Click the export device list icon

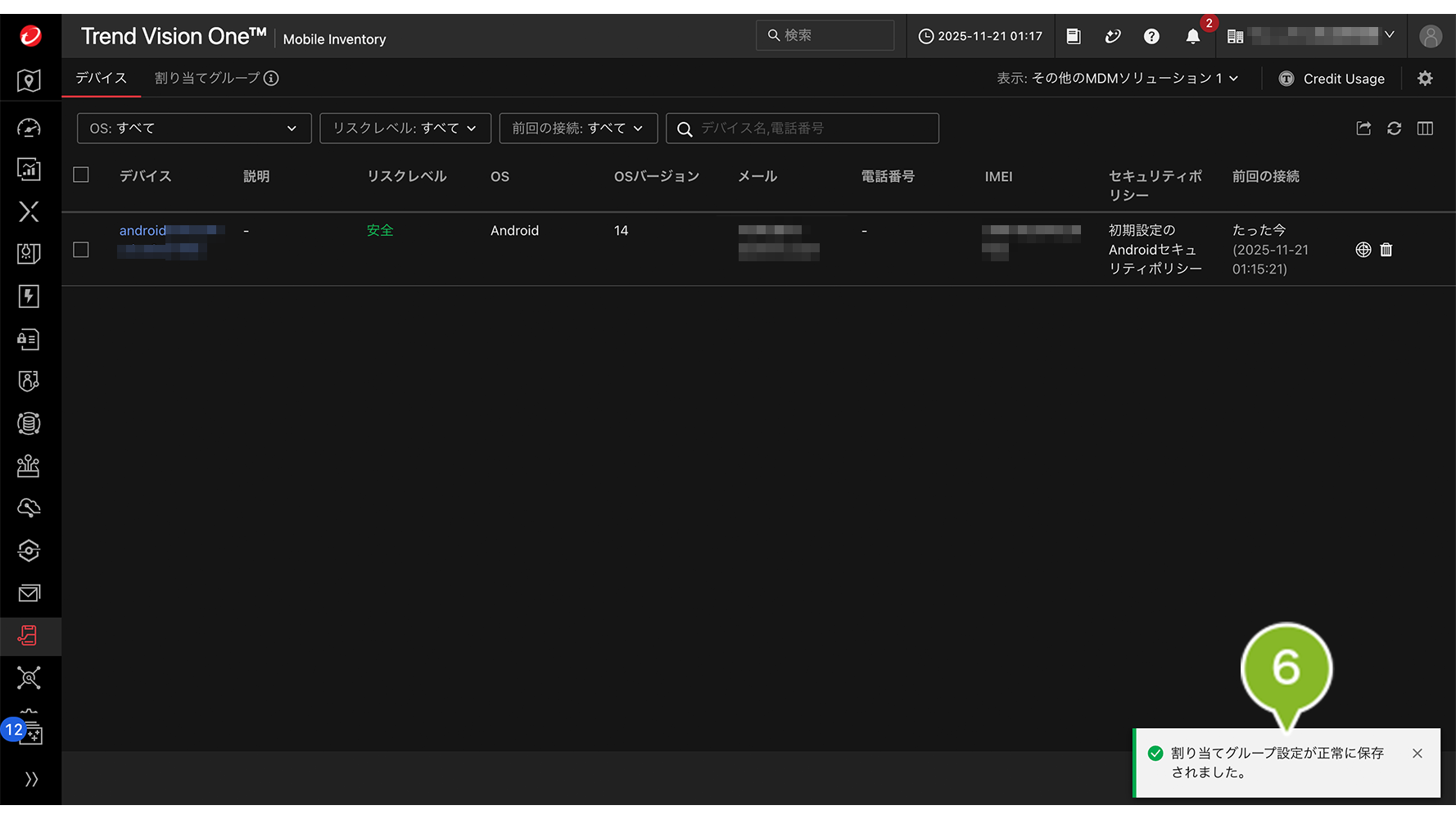(x=1363, y=129)
